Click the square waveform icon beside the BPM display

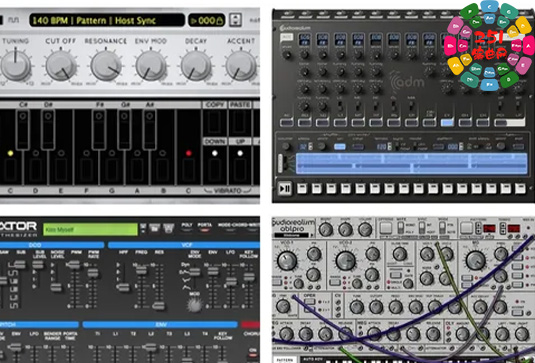click(x=14, y=20)
